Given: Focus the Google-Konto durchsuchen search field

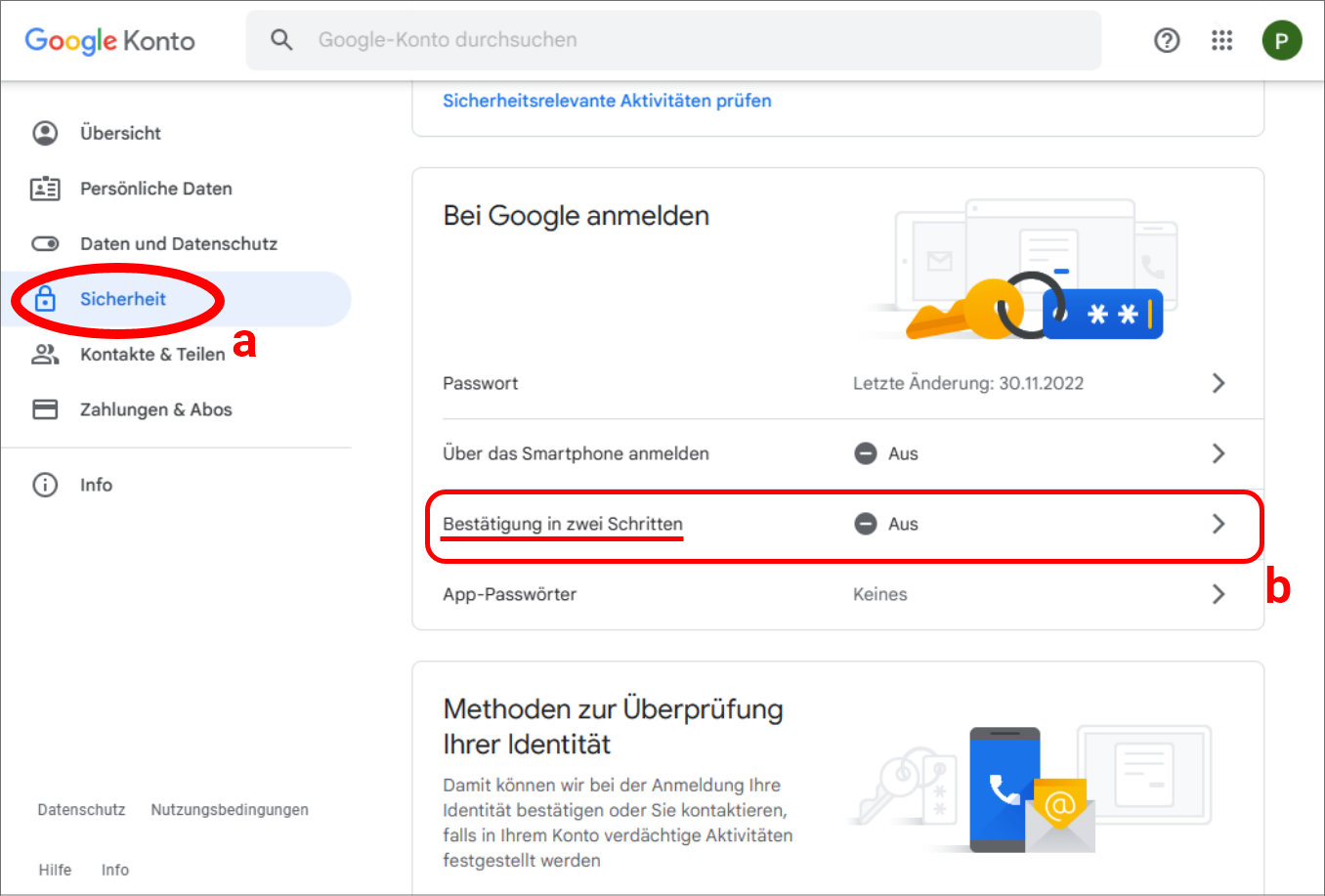Looking at the screenshot, I should (x=673, y=40).
